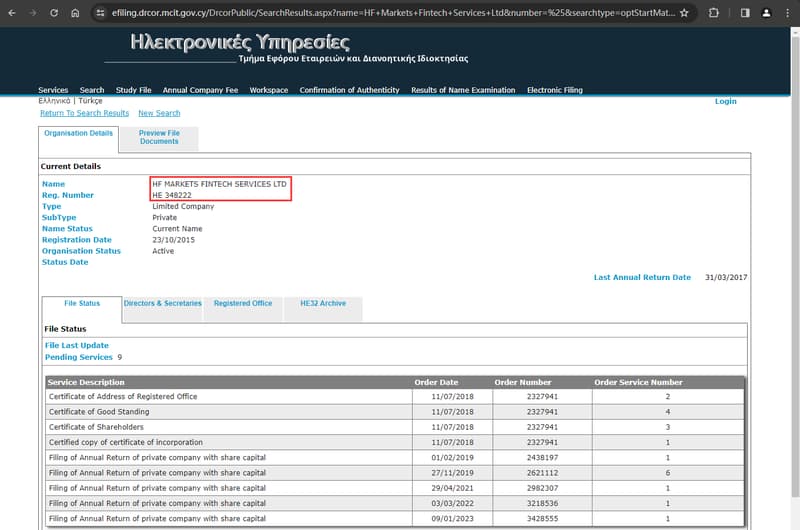Open the Preview File Documents tab
Image resolution: width=800 pixels, height=530 pixels.
pyautogui.click(x=159, y=137)
